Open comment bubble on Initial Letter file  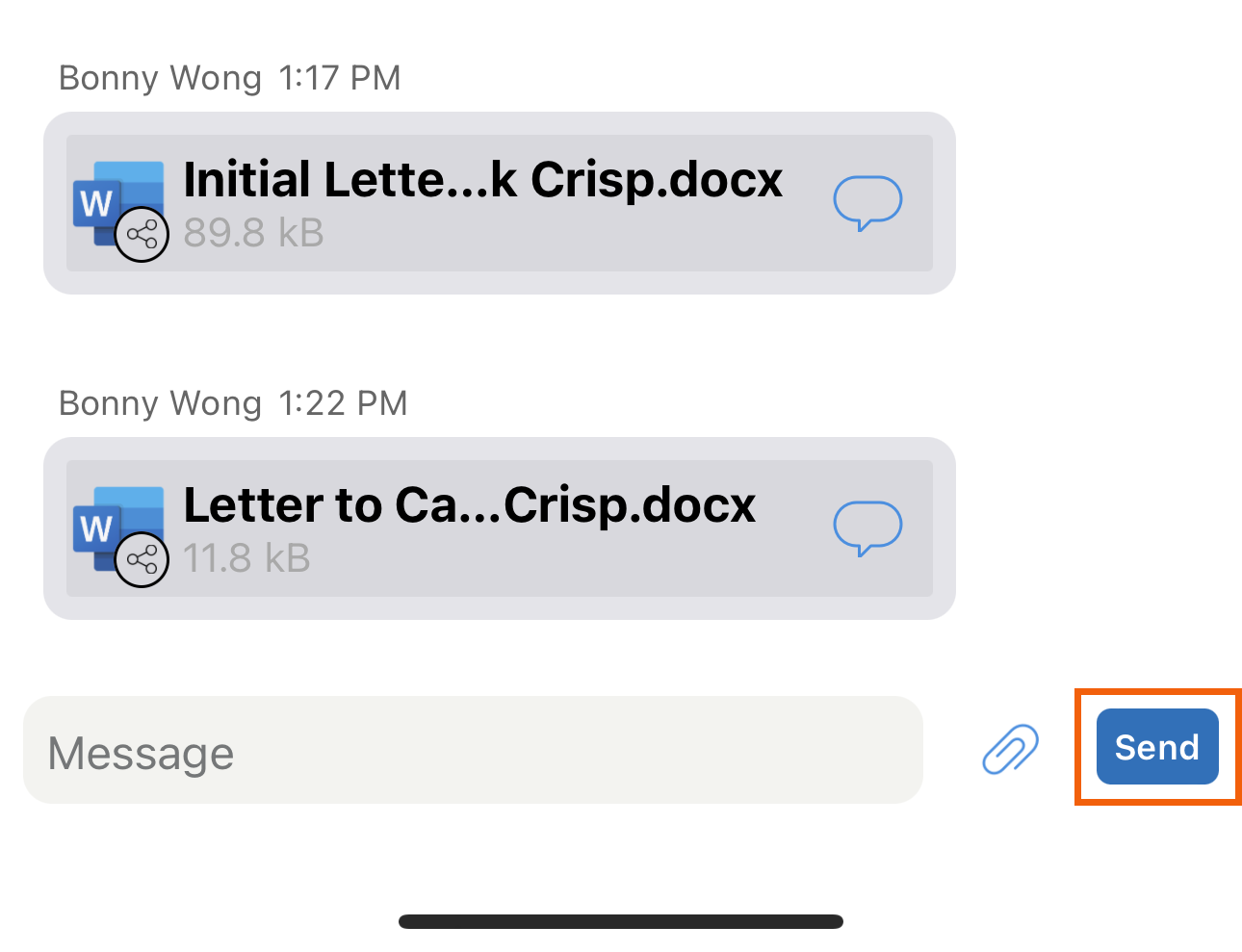pos(867,202)
